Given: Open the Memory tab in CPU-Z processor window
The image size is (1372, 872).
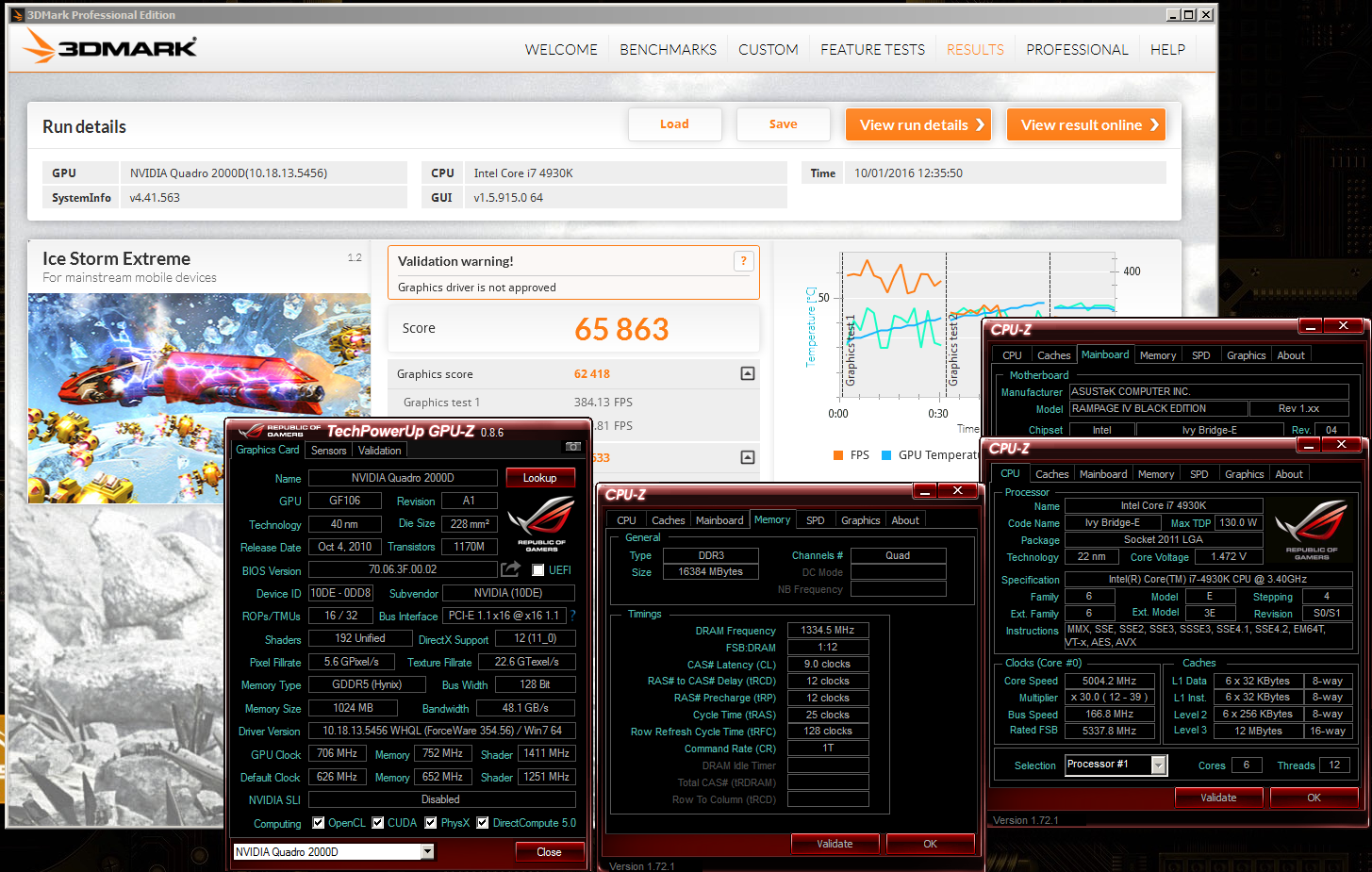Looking at the screenshot, I should (1156, 474).
